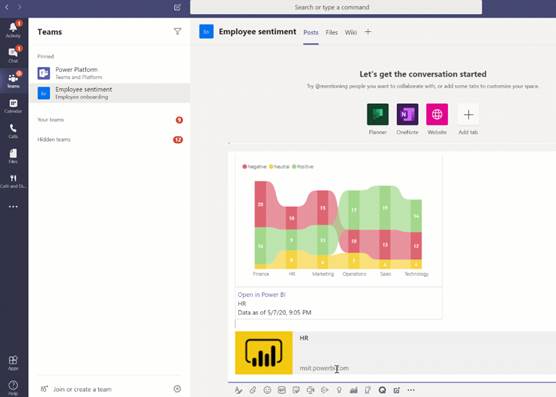This screenshot has height=397, width=556.
Task: Click the Open in Power BI link
Action: [x=261, y=295]
